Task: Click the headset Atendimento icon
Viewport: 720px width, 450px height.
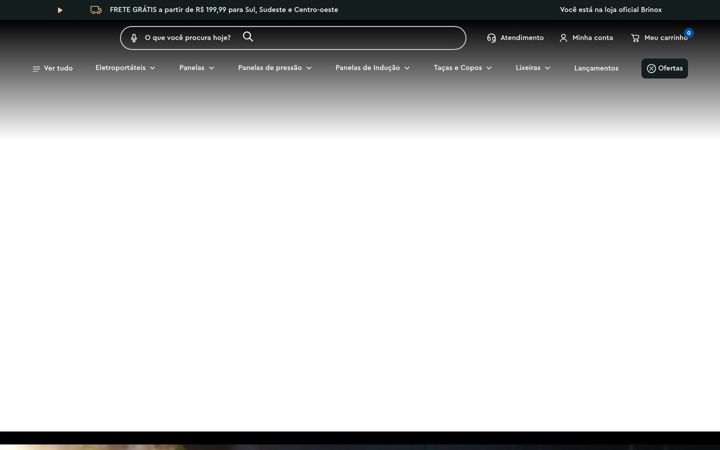Action: 491,38
